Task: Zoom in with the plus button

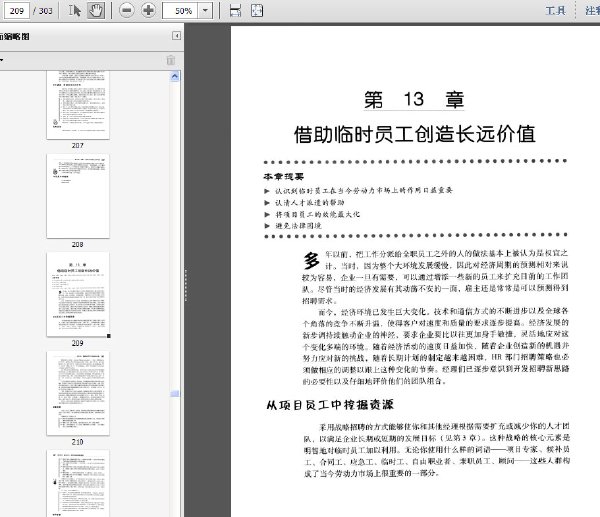Action: (x=148, y=10)
